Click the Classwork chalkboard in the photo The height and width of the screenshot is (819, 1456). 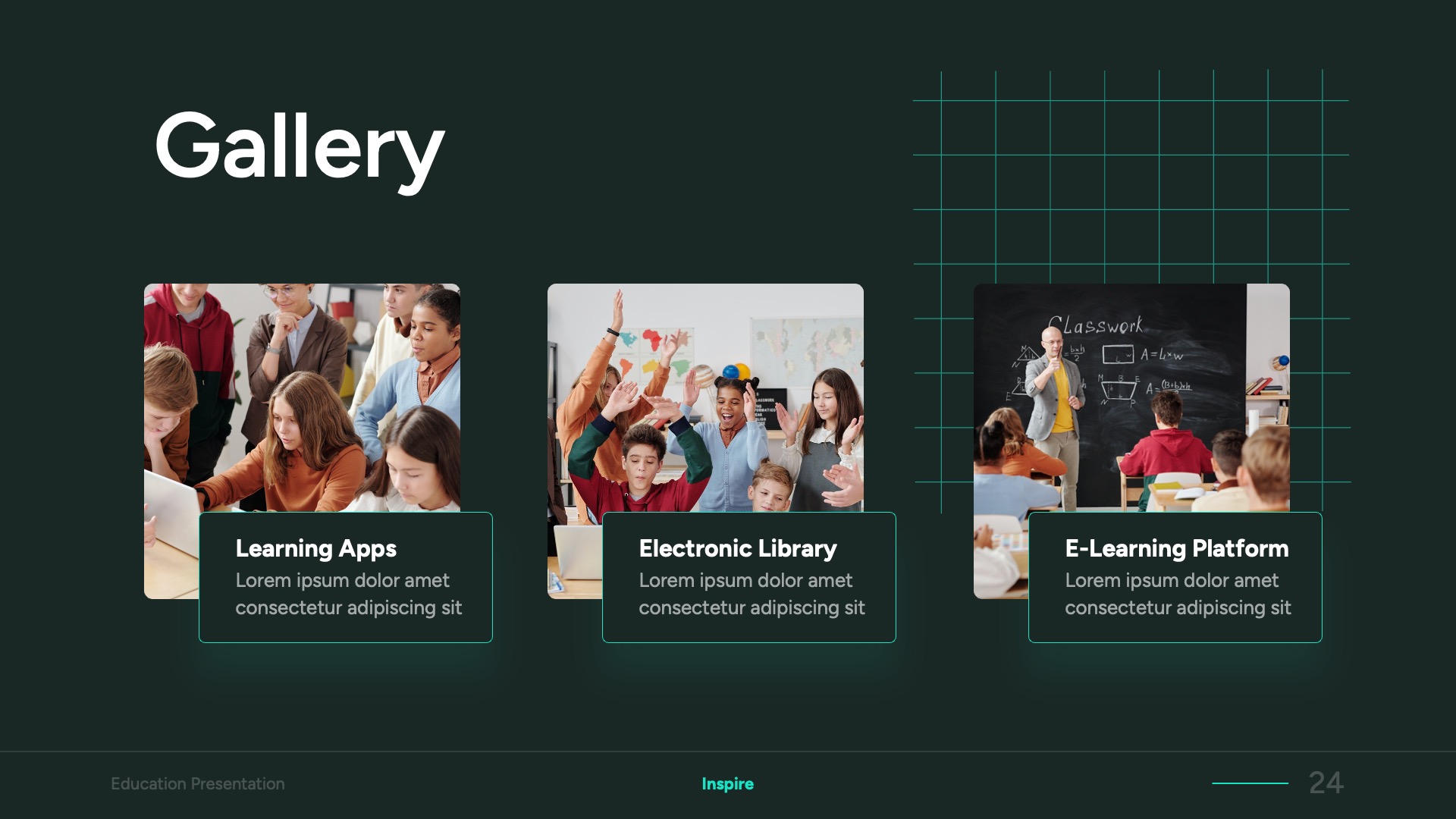(x=1096, y=326)
